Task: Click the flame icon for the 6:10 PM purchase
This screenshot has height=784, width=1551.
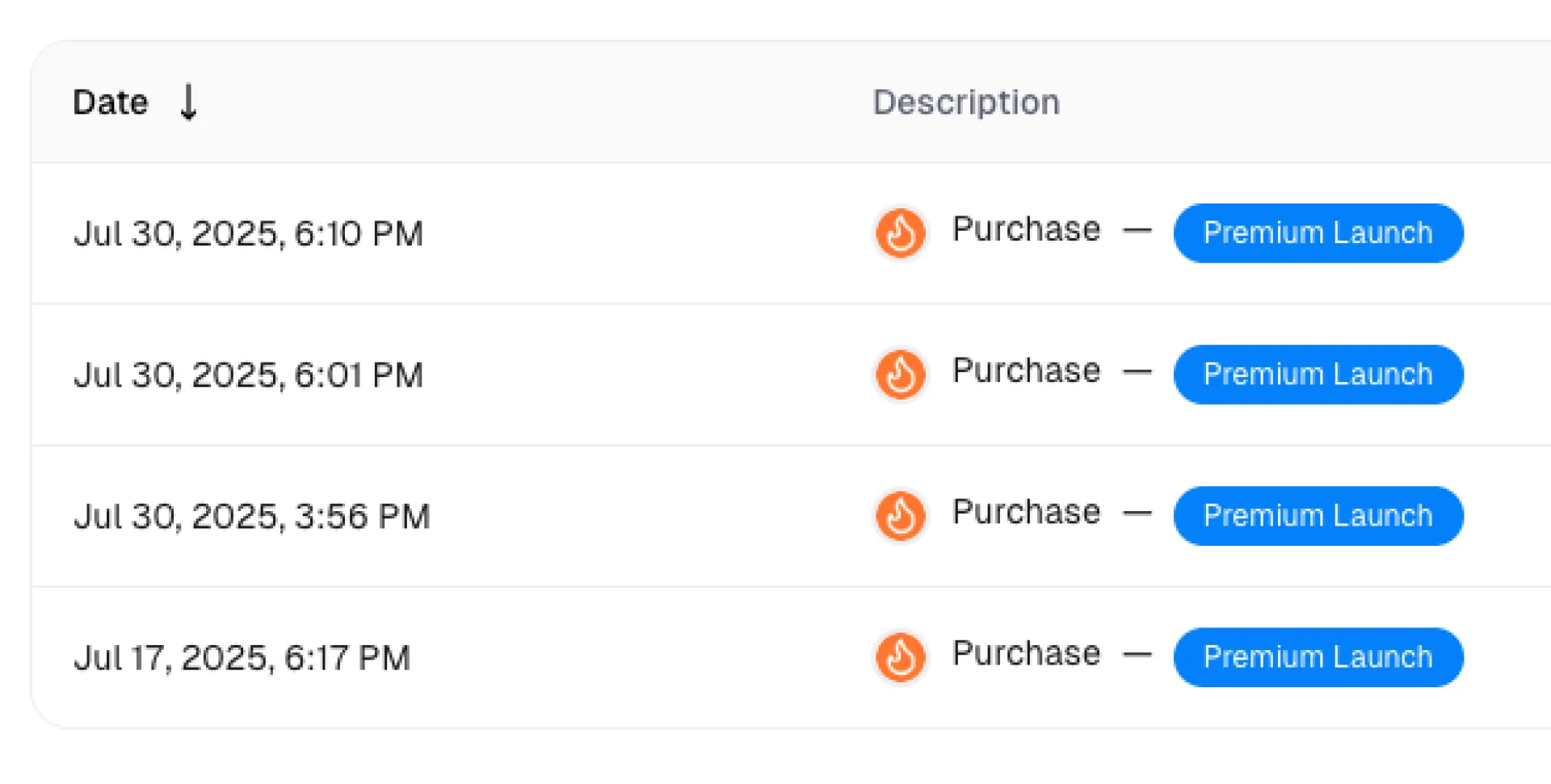Action: click(x=901, y=233)
